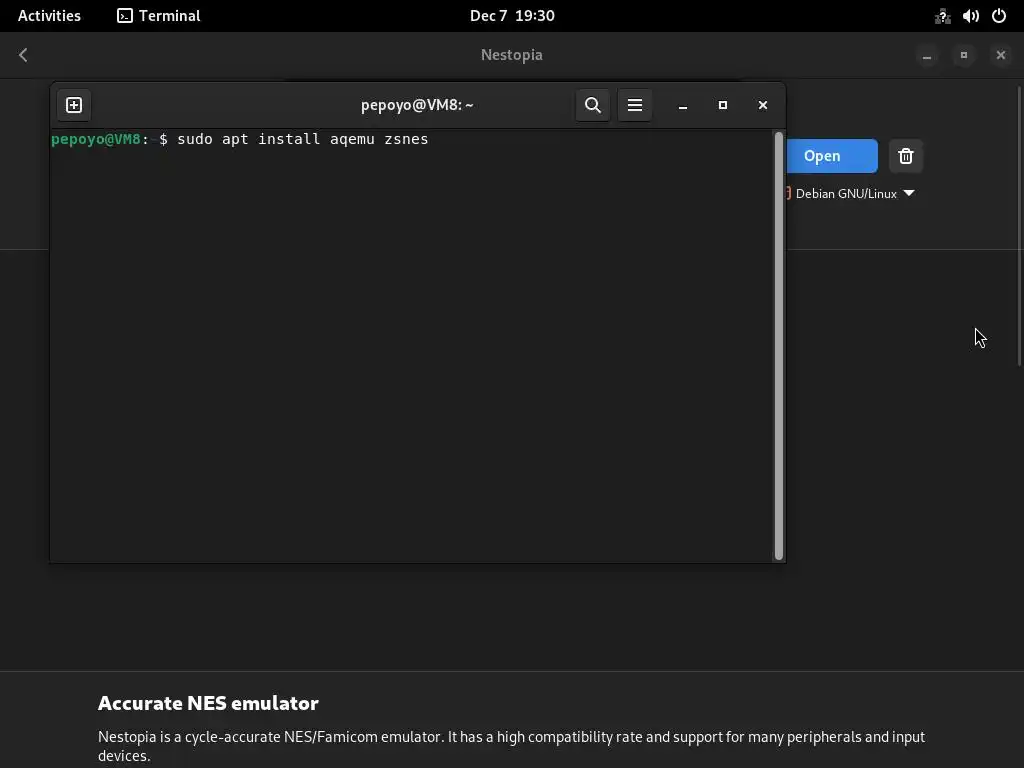1024x768 pixels.
Task: Go back in the Nestopia software page
Action: point(24,55)
